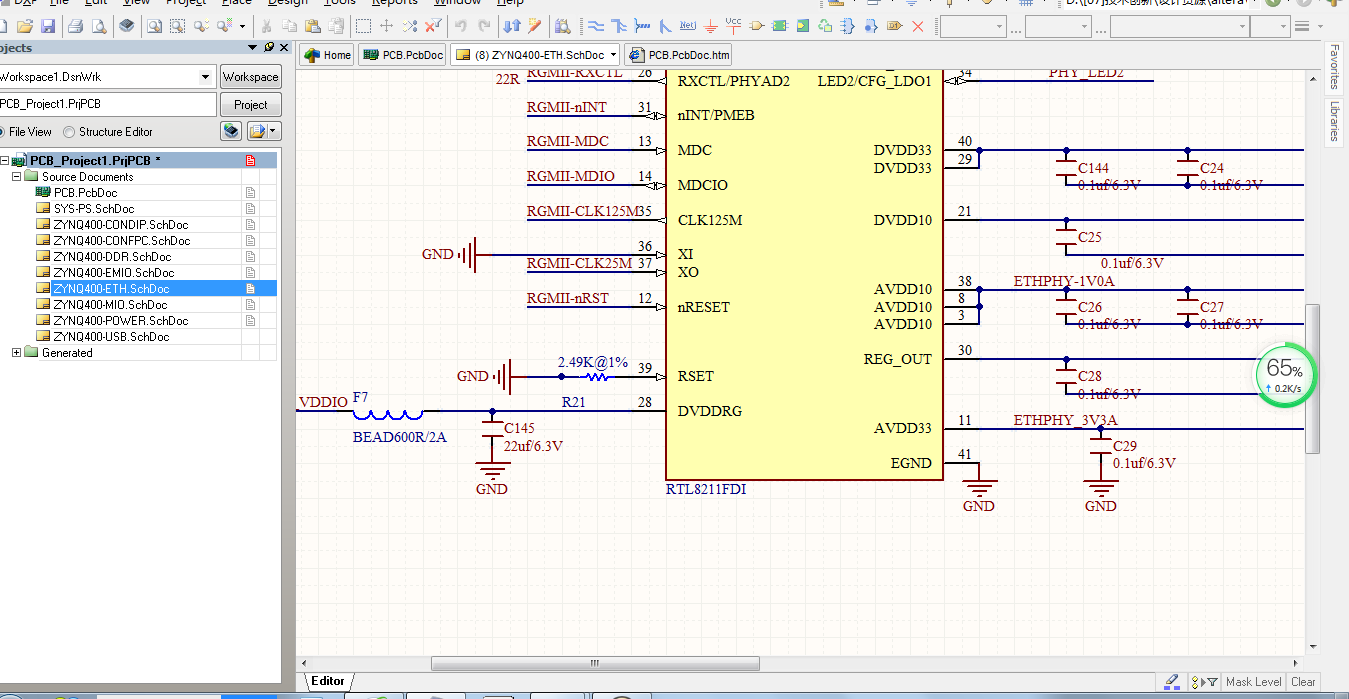1349x699 pixels.
Task: Clear the current filter icon
Action: [x=433, y=27]
